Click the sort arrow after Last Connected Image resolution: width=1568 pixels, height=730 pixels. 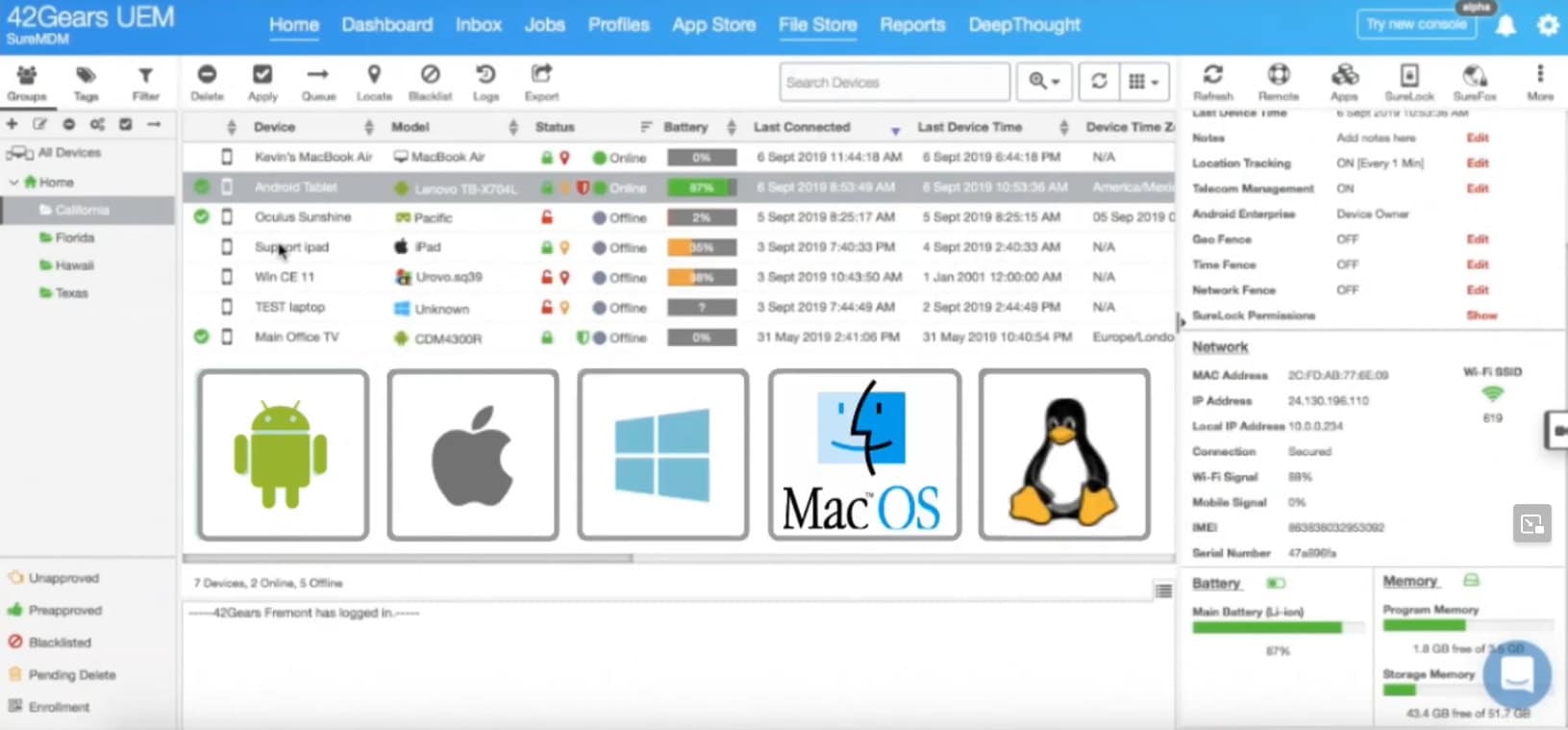[895, 129]
